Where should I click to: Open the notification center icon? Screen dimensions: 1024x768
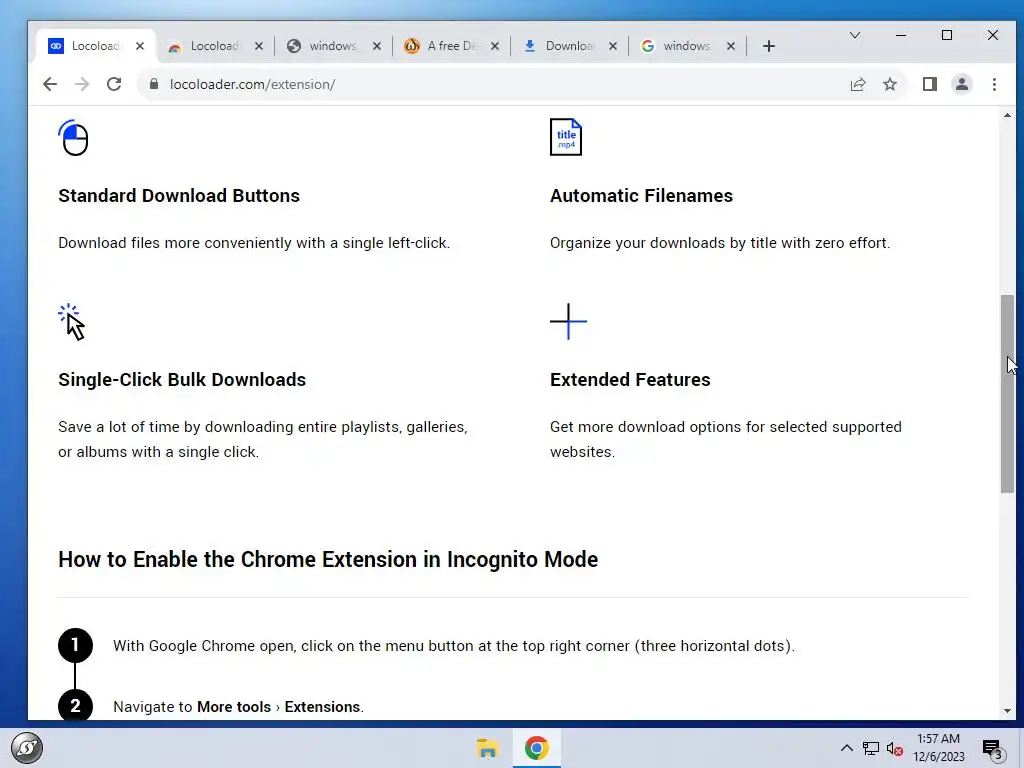coord(993,750)
